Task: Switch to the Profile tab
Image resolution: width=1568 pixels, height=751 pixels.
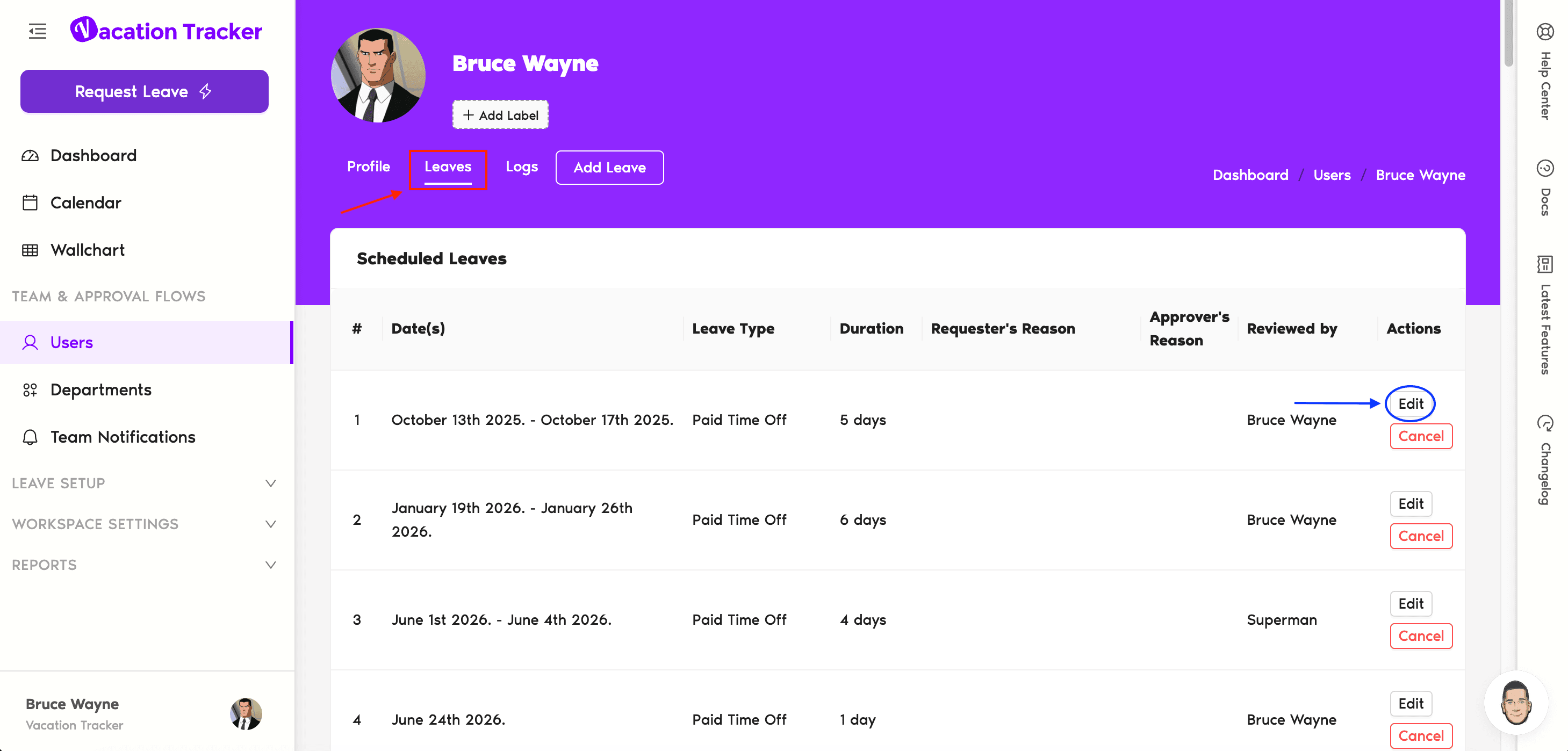Action: point(368,167)
